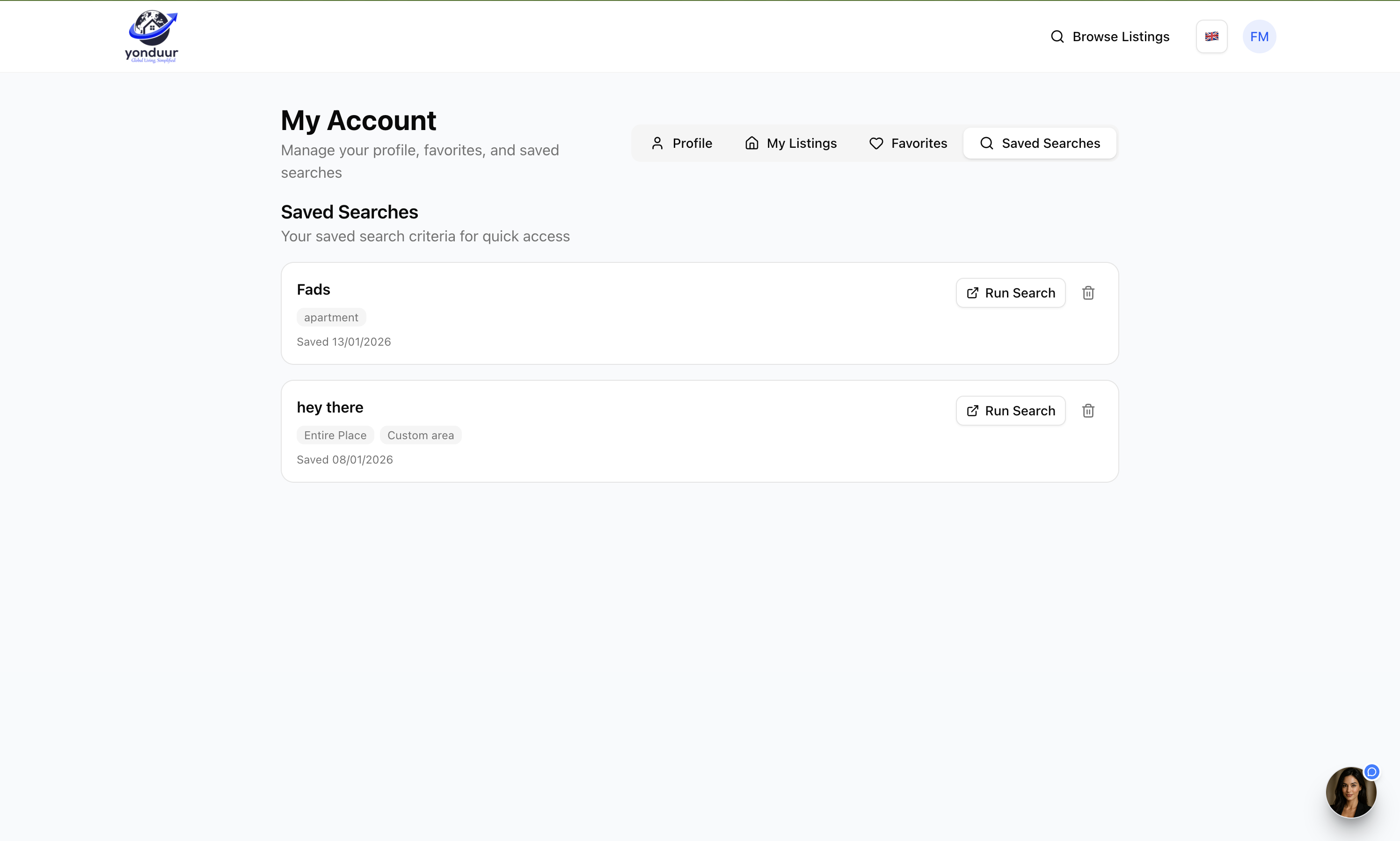The width and height of the screenshot is (1400, 841).
Task: Run the hey there saved search
Action: pyautogui.click(x=1011, y=410)
